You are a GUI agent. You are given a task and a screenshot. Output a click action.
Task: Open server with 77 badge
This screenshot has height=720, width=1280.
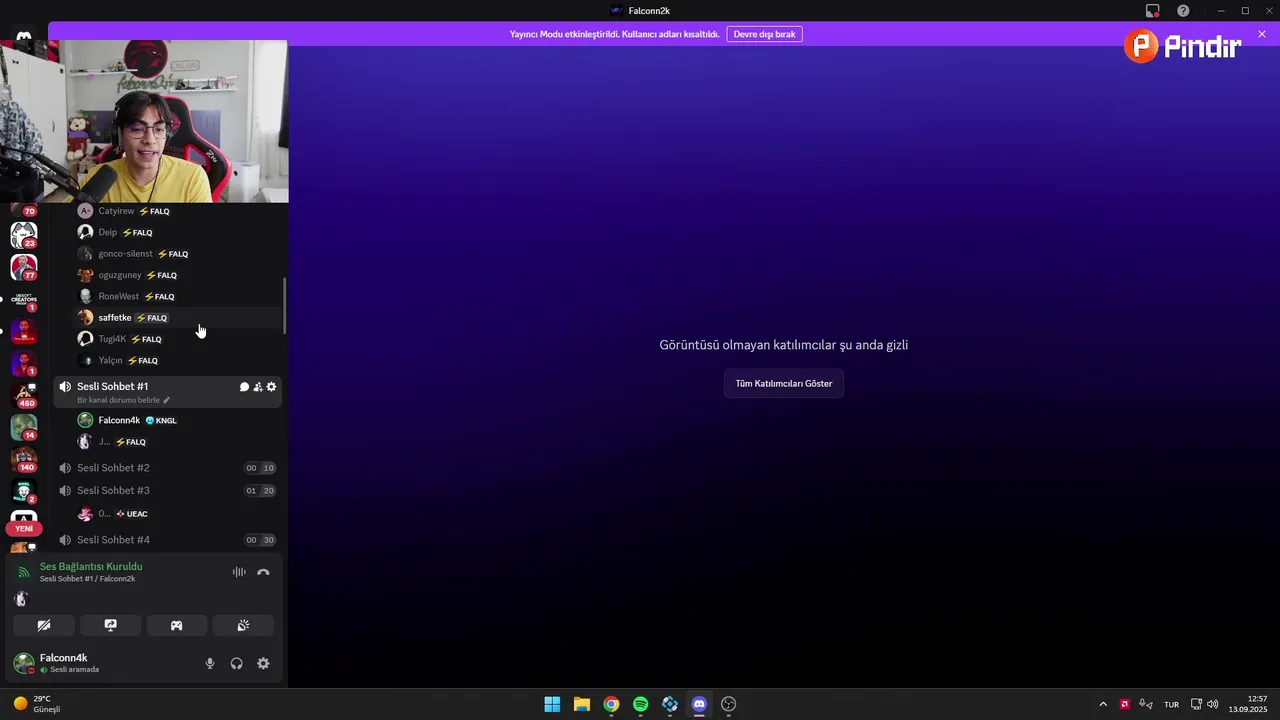pos(24,267)
